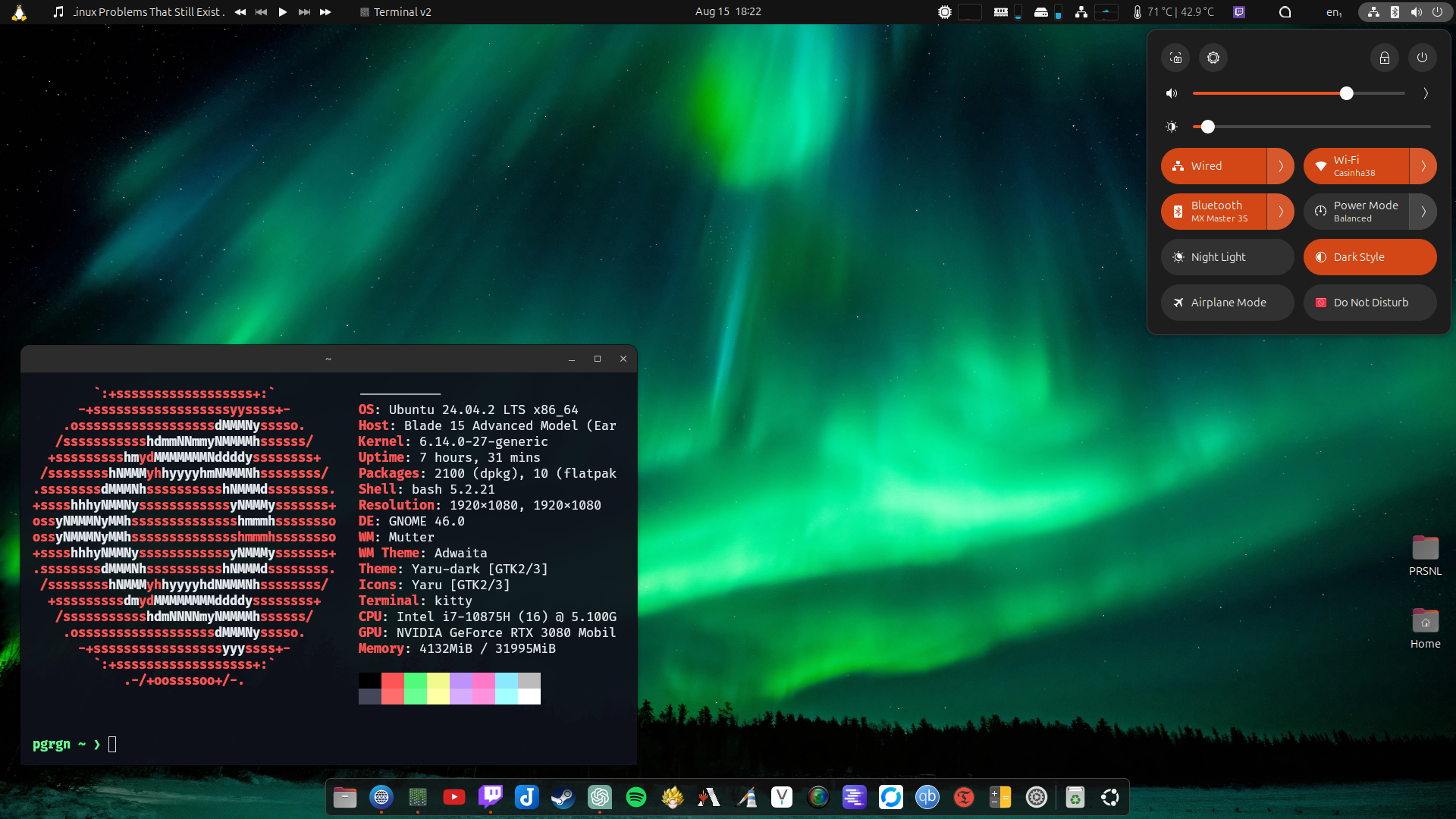This screenshot has height=819, width=1456.
Task: Take a screenshot using the quick settings camera icon
Action: point(1175,58)
